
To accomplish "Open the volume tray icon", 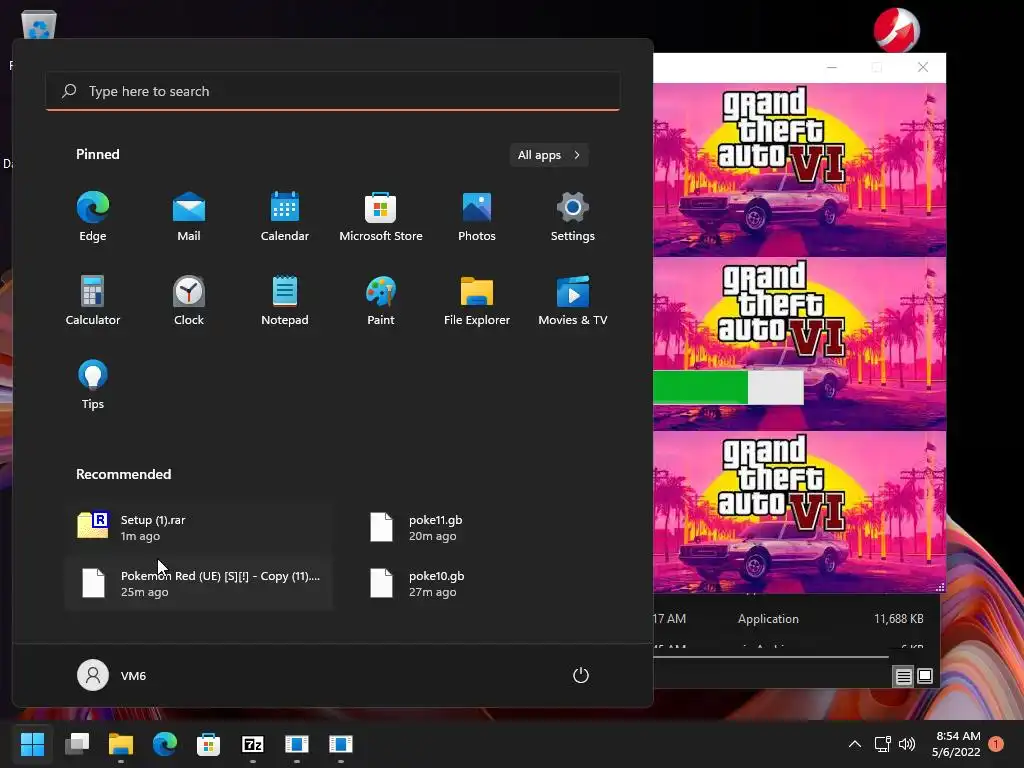I will click(x=906, y=744).
